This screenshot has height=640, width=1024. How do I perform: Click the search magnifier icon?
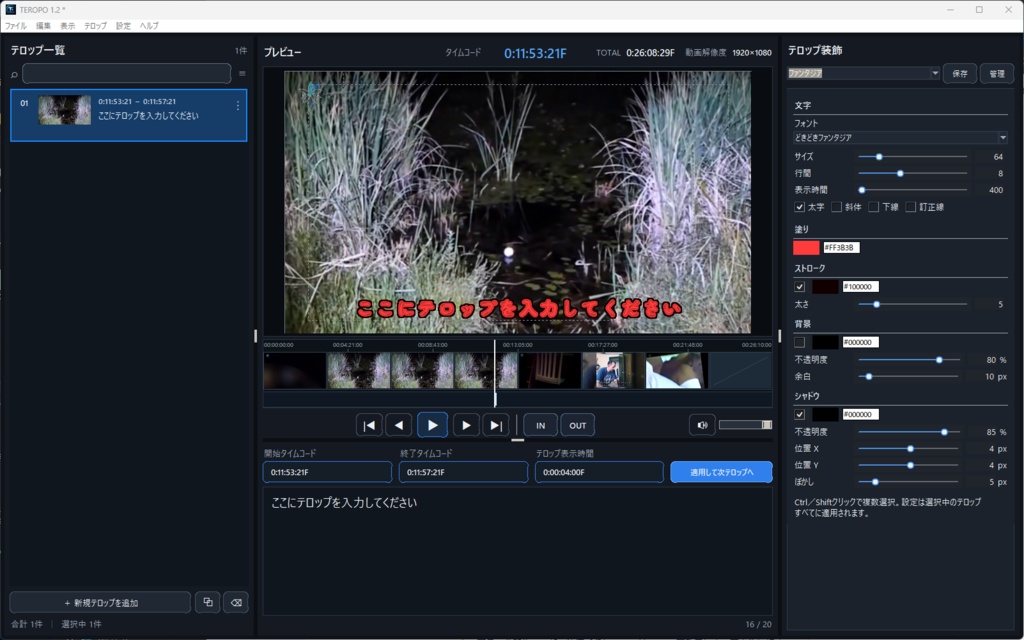[14, 74]
